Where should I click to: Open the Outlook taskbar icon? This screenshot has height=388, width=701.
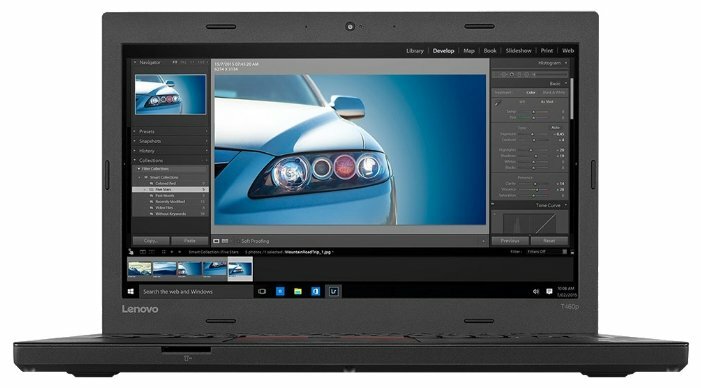coord(316,291)
